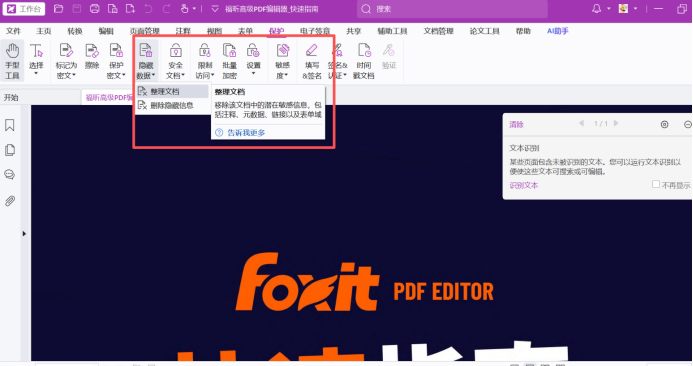Show the pages panel in left sidebar
The width and height of the screenshot is (693, 366).
pyautogui.click(x=10, y=150)
